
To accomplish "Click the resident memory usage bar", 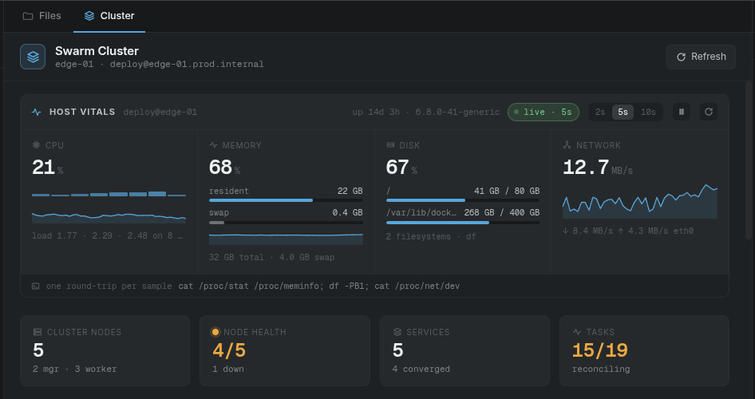I will click(x=286, y=200).
